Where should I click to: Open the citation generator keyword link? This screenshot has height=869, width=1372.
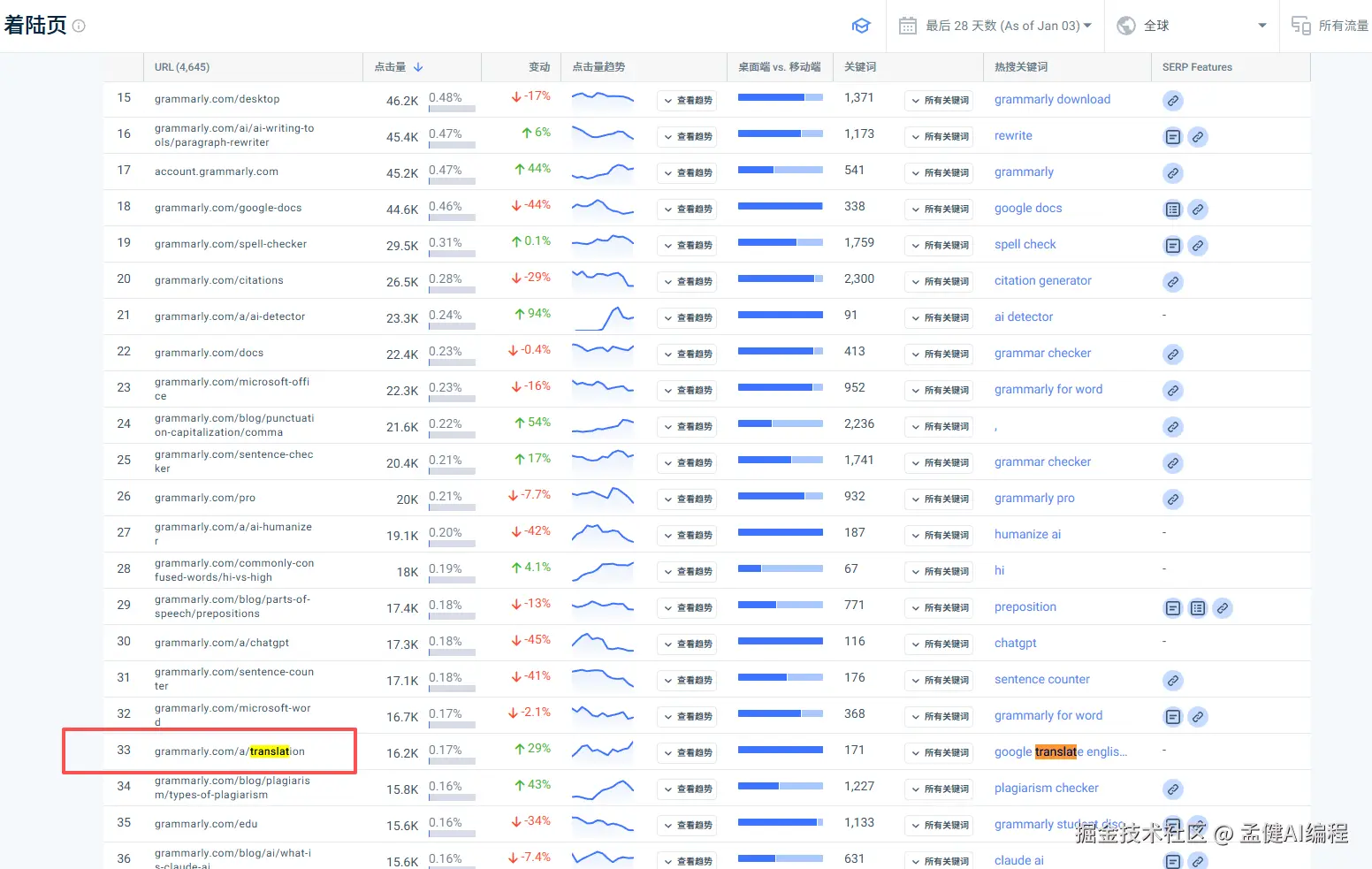pyautogui.click(x=1042, y=281)
